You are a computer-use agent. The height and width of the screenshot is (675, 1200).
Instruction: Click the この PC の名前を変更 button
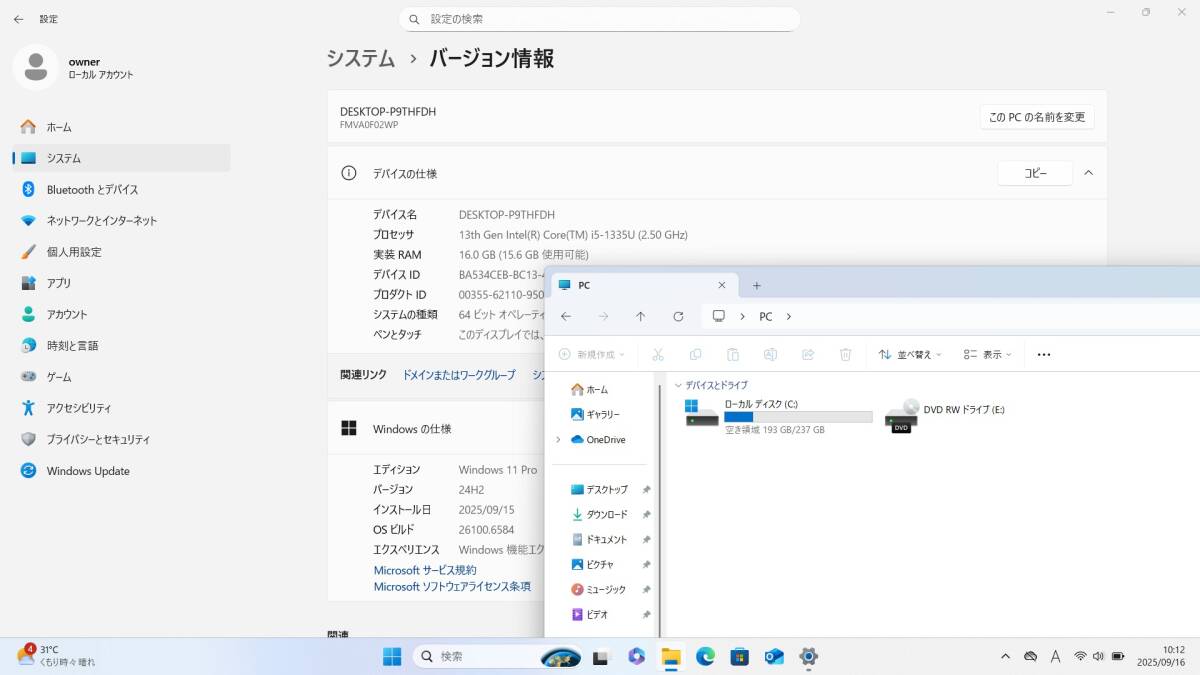(x=1037, y=116)
